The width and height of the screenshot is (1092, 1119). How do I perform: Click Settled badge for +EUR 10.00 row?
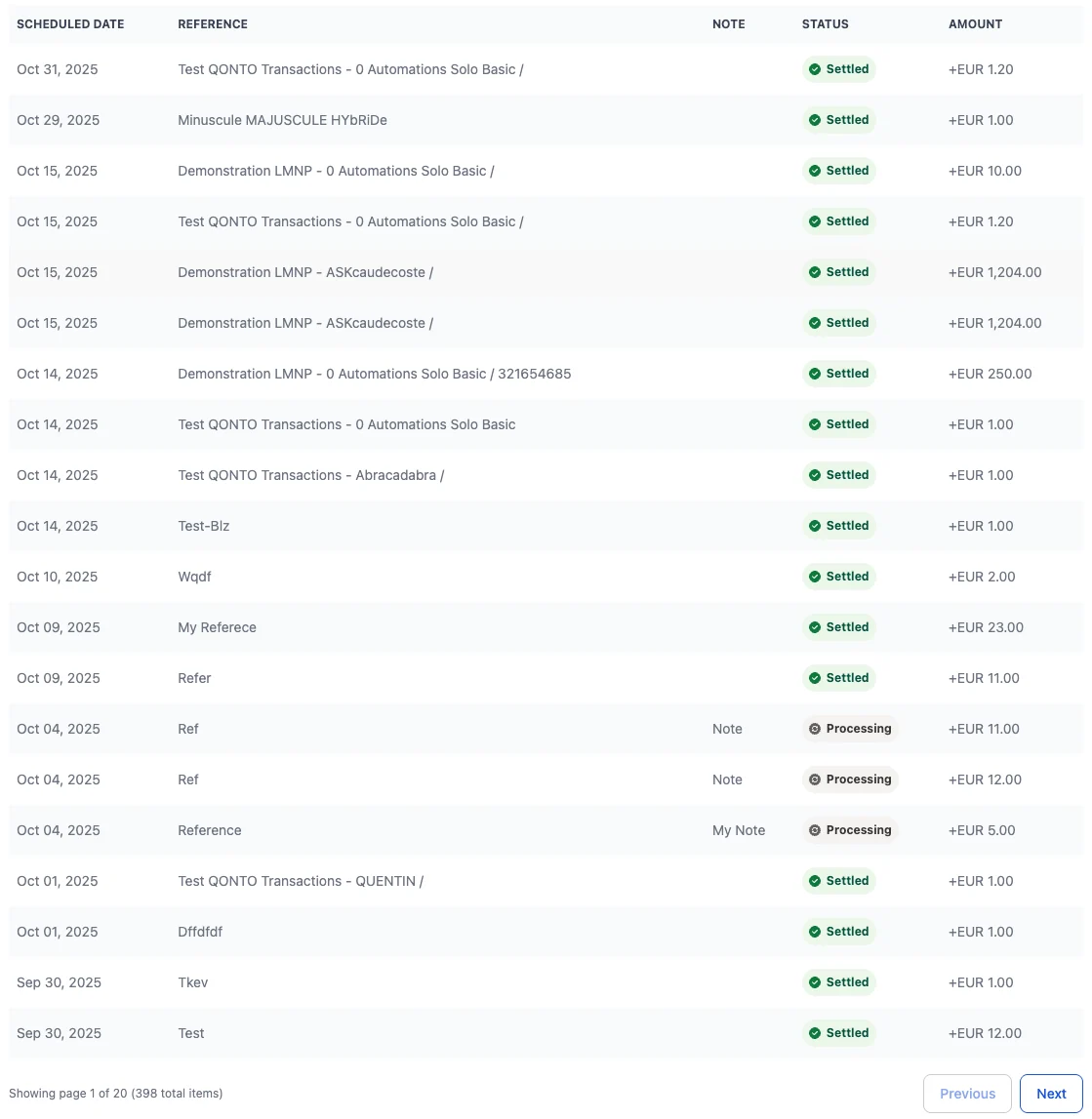pos(838,171)
